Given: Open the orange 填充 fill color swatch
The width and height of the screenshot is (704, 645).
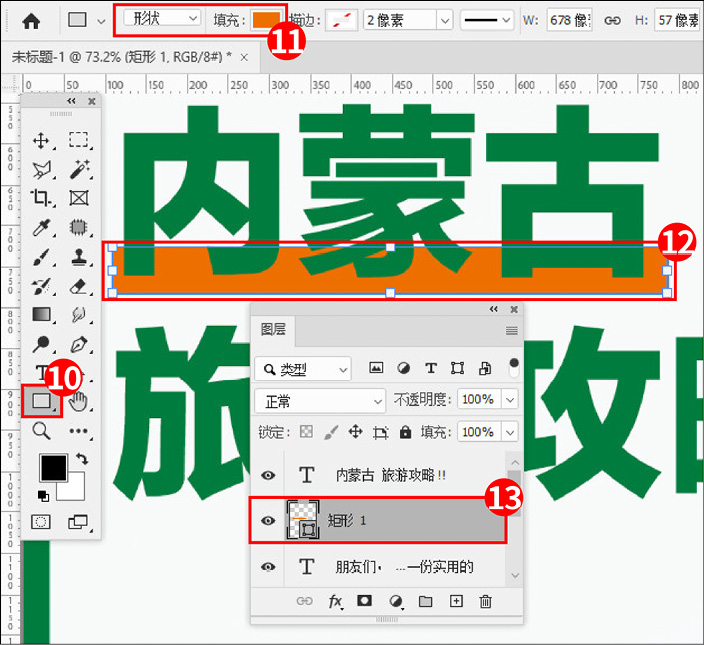Looking at the screenshot, I should (x=266, y=19).
